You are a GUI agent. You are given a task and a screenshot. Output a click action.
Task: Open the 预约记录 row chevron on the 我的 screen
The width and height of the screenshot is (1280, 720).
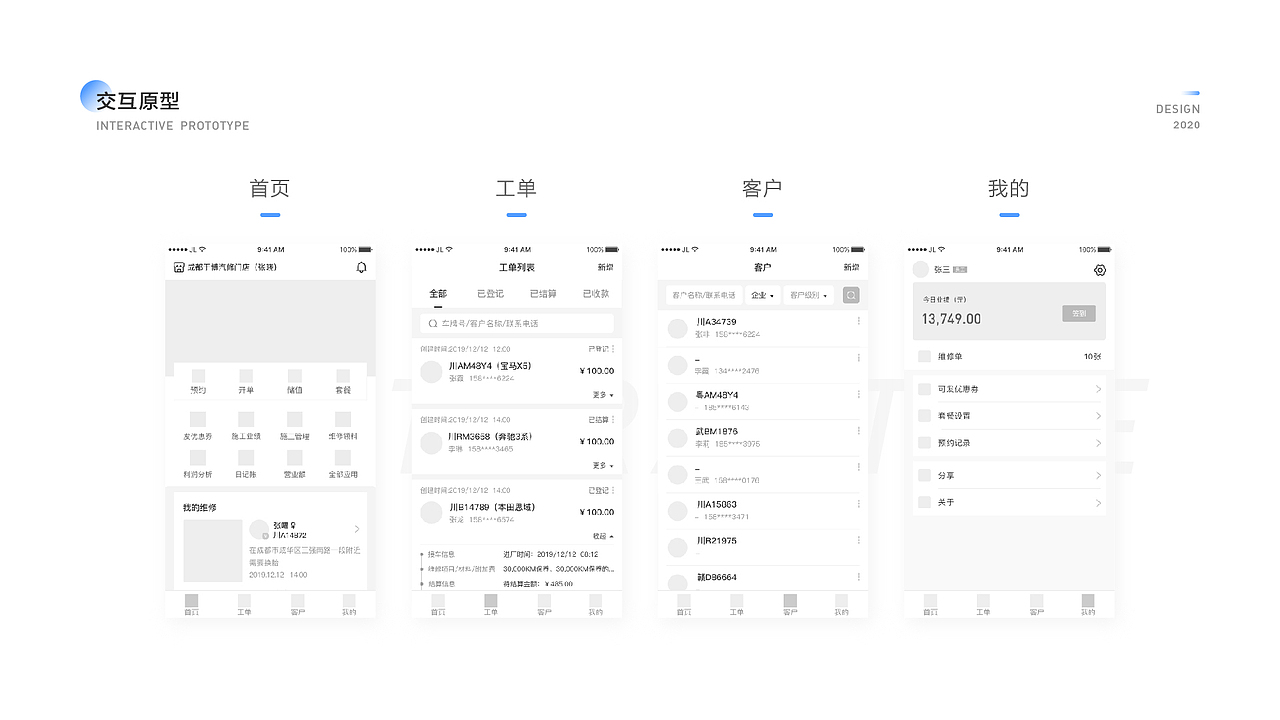[x=1098, y=443]
